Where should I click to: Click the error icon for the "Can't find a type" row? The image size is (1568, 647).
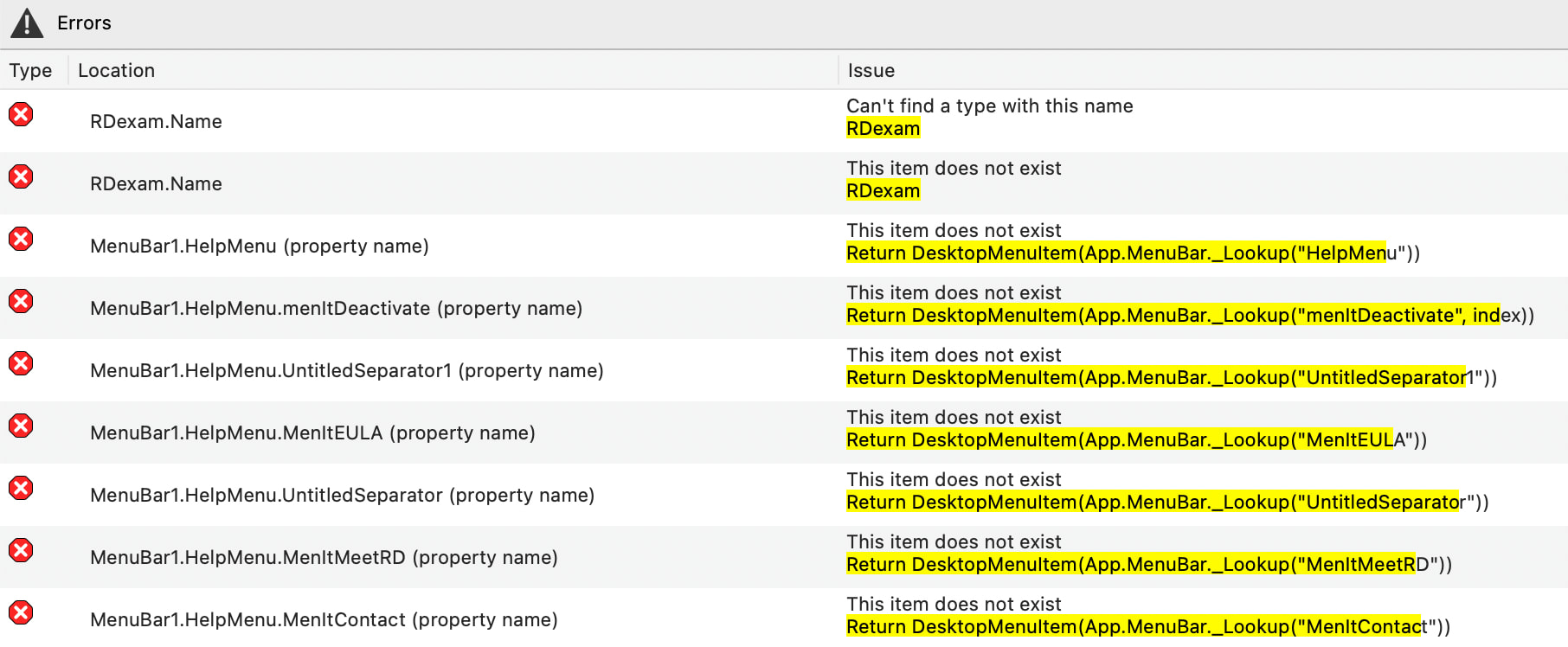(21, 114)
